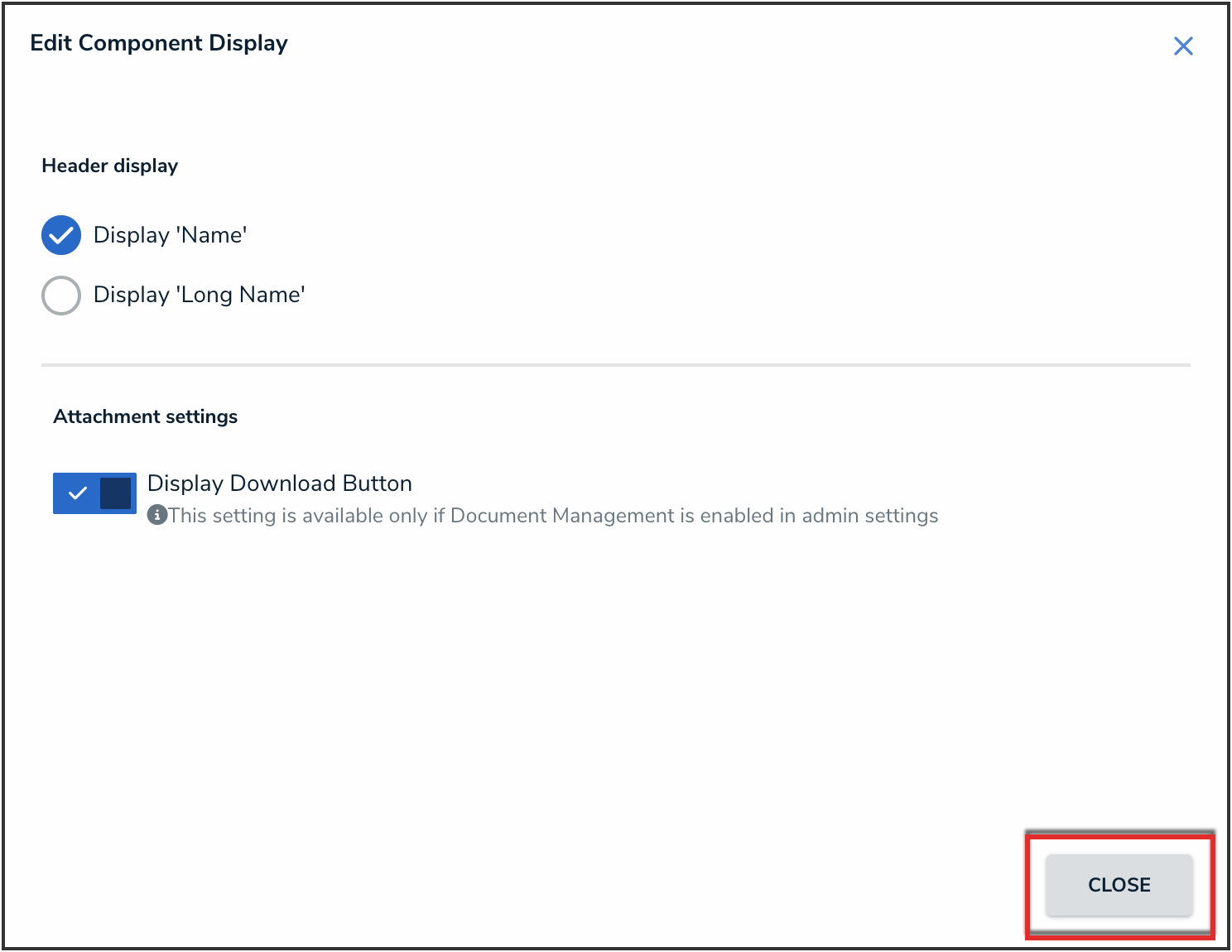Click the checkmark inside the Name radio
This screenshot has width=1232, height=952.
point(61,236)
